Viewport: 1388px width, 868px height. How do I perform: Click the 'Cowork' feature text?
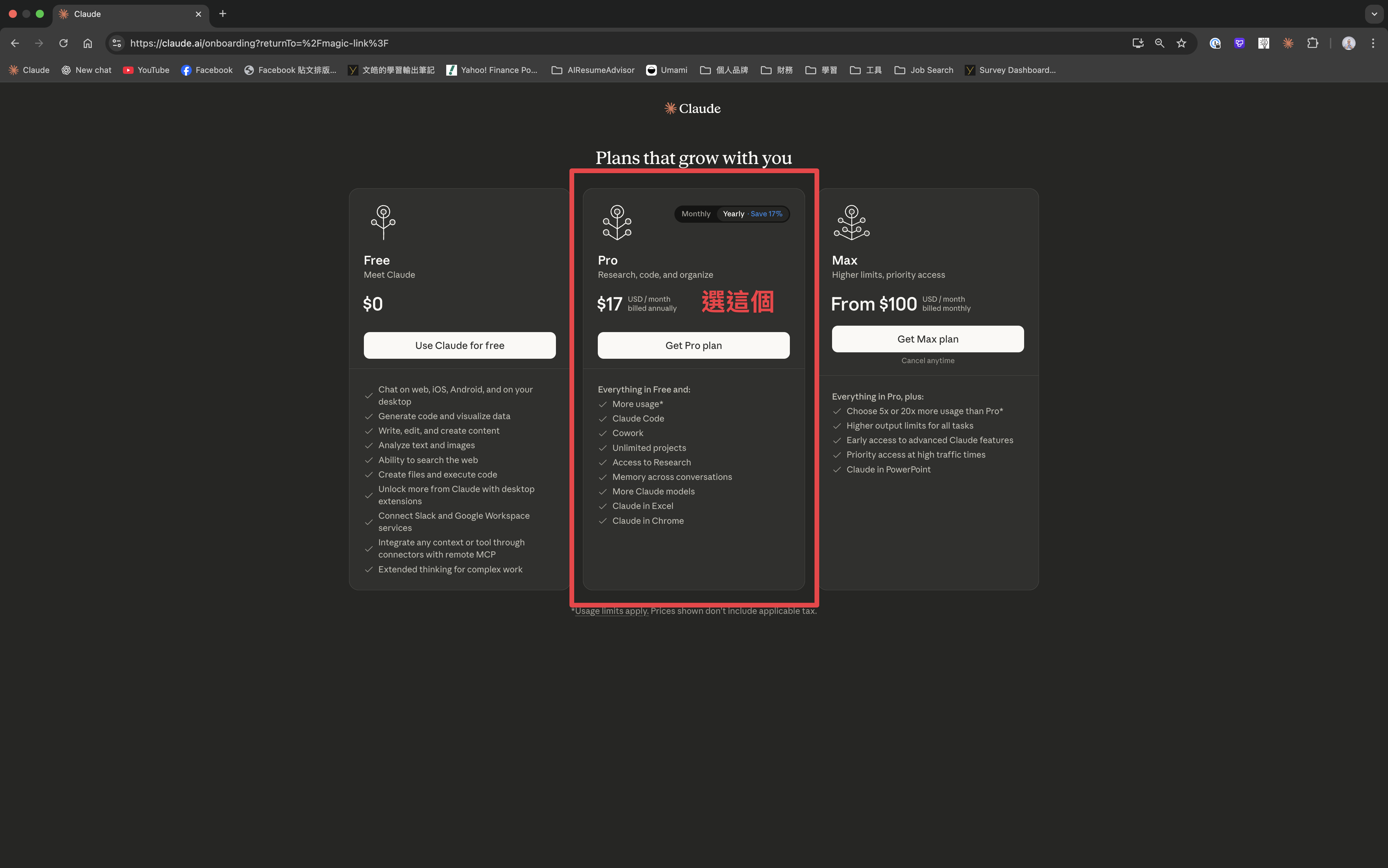[628, 433]
